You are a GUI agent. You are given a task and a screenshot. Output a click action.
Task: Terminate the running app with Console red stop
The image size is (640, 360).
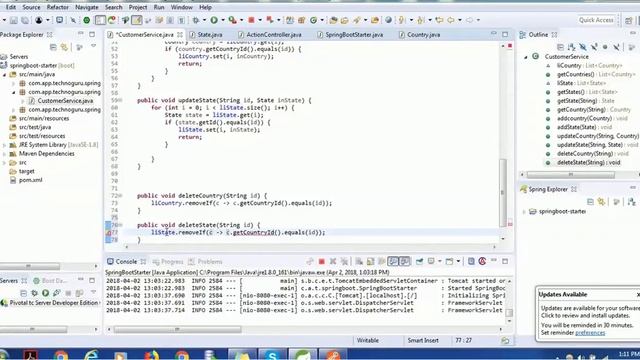coord(322,261)
